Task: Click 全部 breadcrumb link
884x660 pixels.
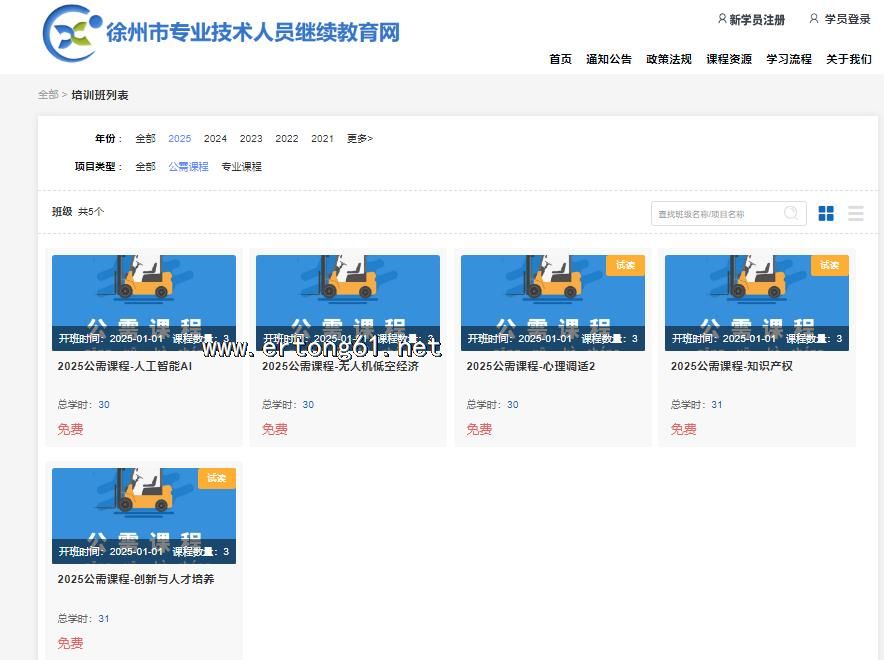Action: [48, 95]
